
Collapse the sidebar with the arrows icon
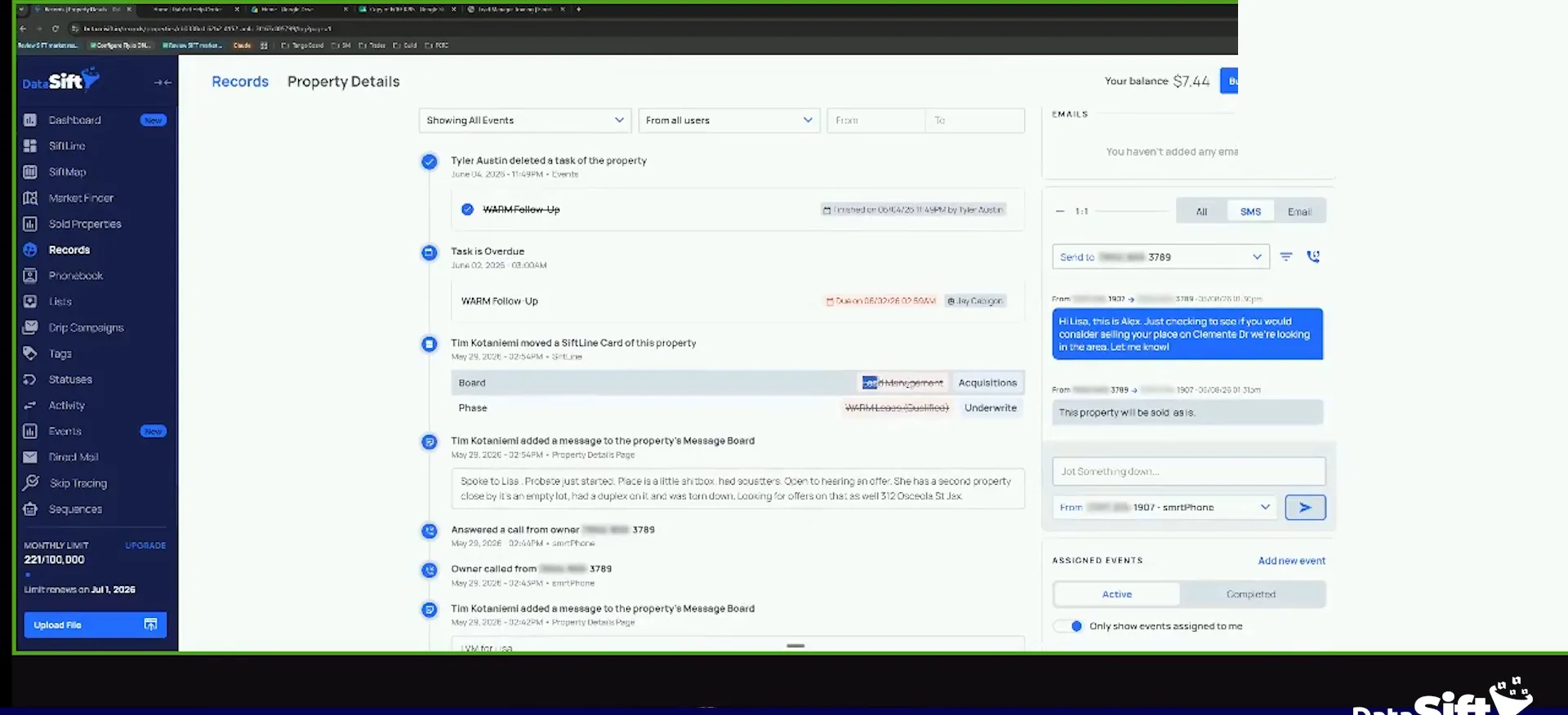[163, 82]
